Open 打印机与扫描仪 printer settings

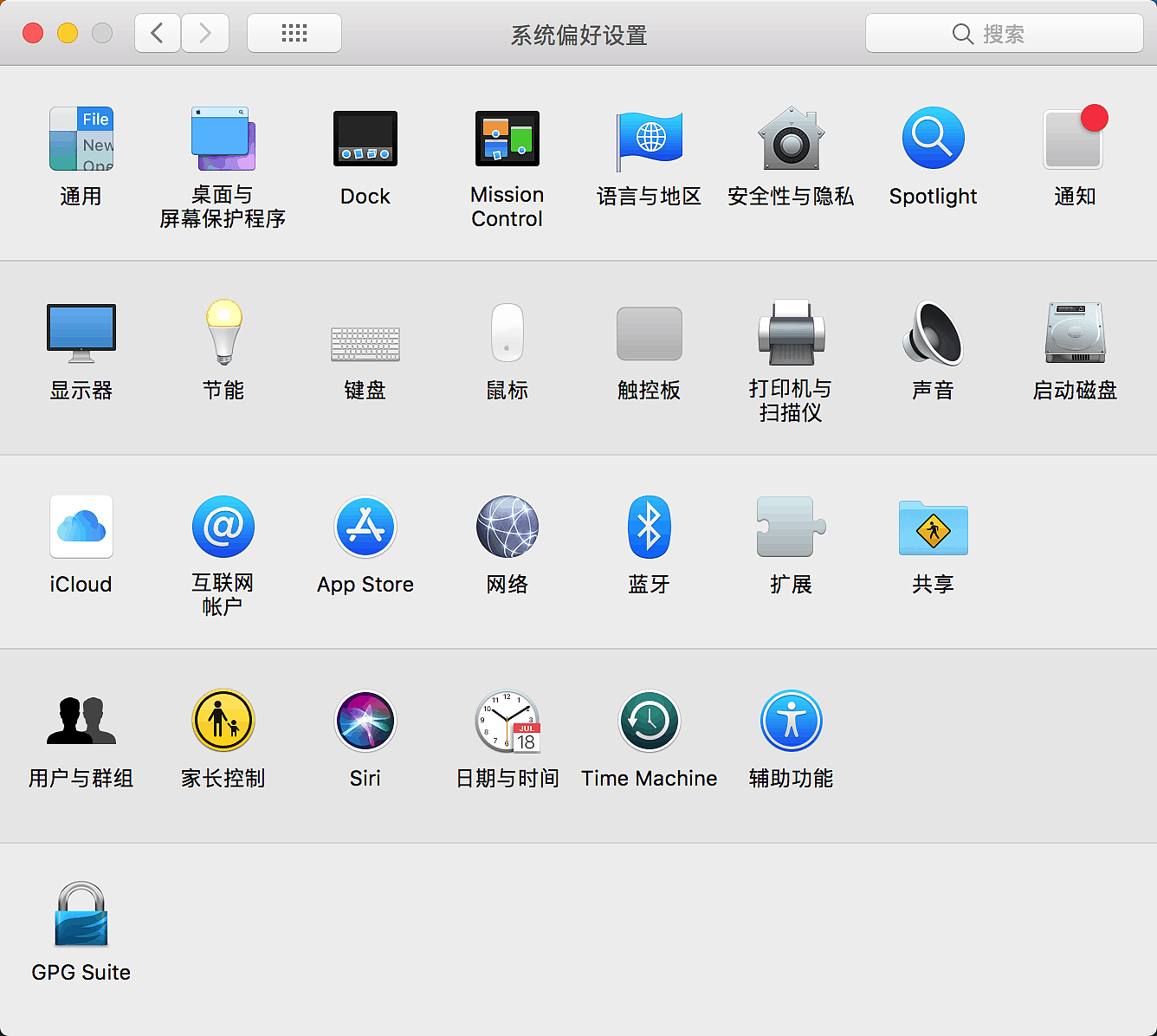click(791, 333)
